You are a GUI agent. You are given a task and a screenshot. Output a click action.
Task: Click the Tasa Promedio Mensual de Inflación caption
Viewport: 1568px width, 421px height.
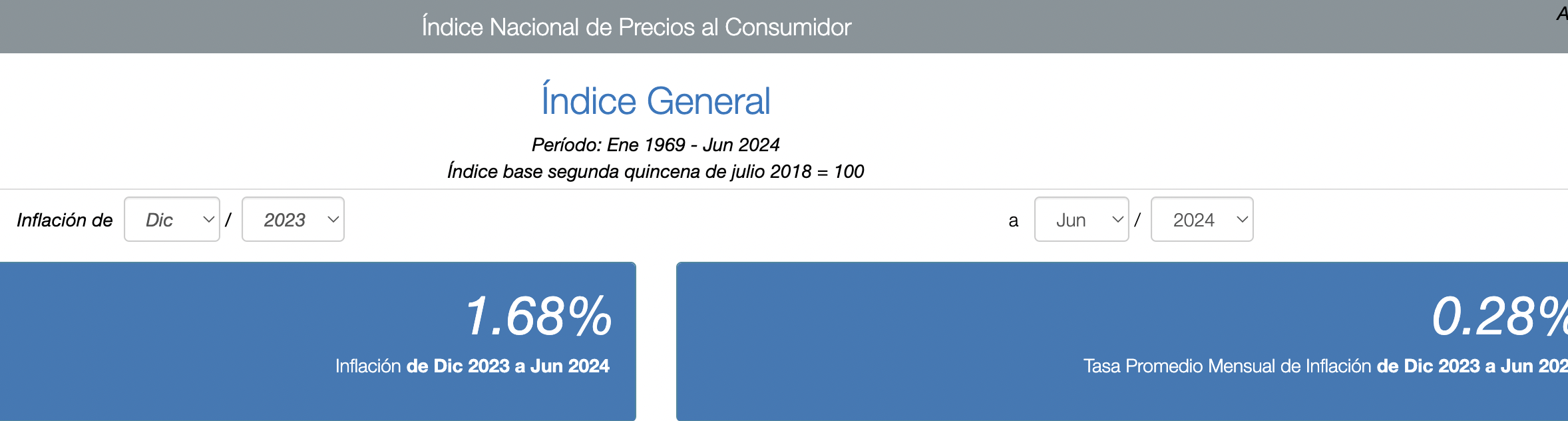pos(1324,366)
